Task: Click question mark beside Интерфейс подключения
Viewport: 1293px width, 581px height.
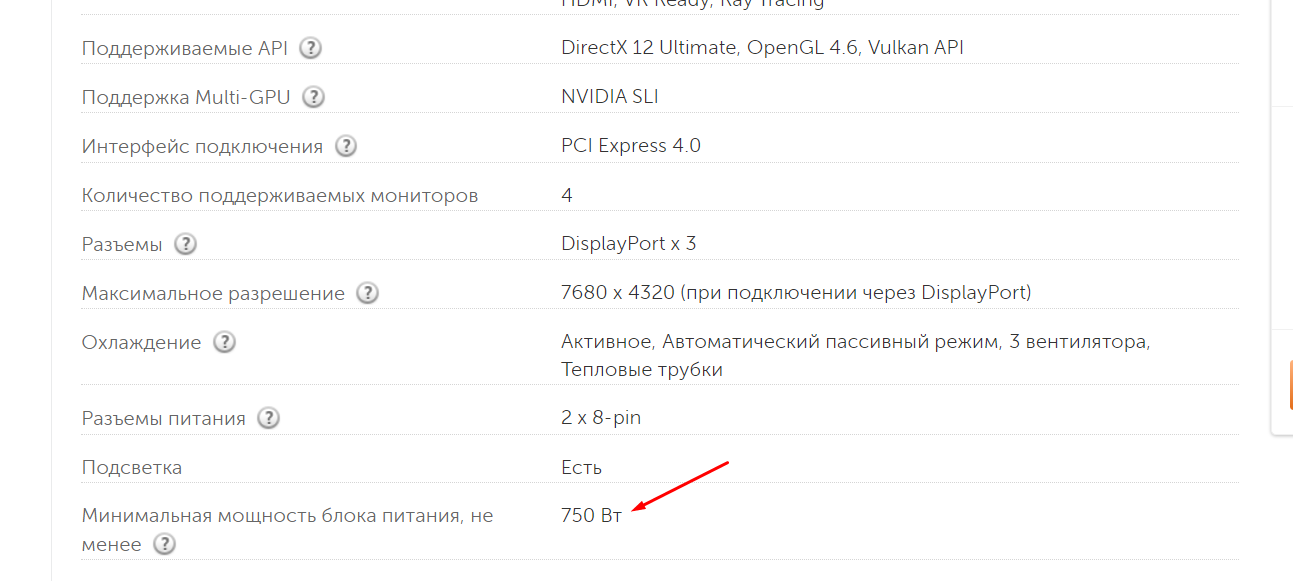Action: tap(346, 146)
